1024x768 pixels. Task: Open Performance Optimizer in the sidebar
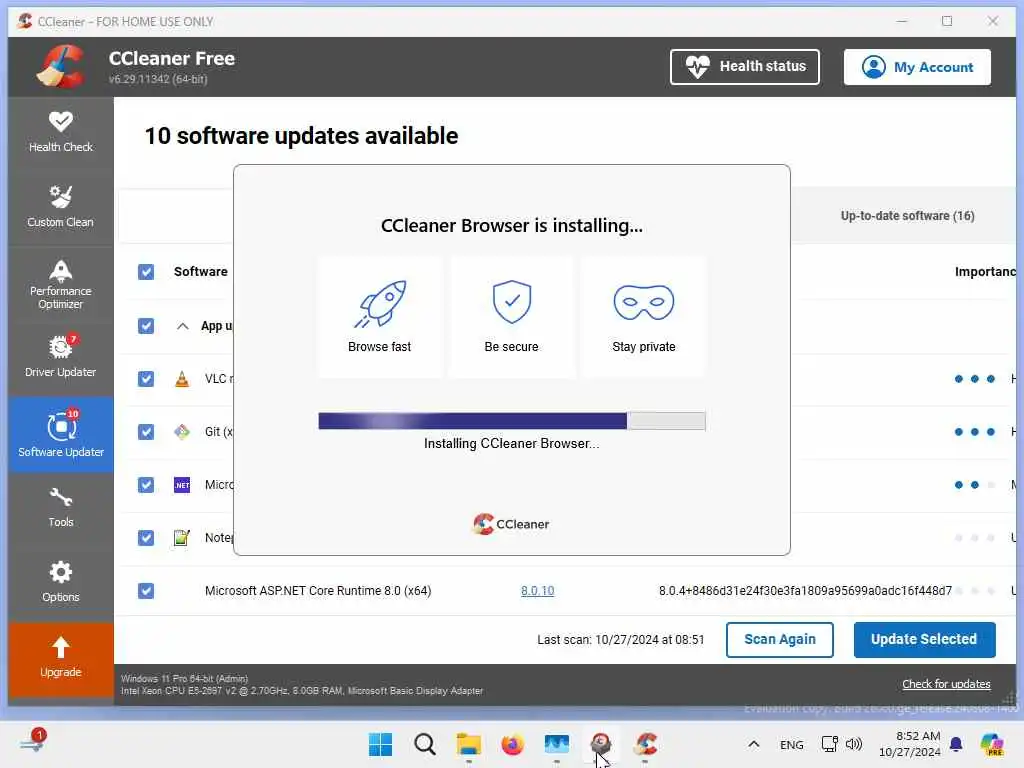click(x=61, y=285)
